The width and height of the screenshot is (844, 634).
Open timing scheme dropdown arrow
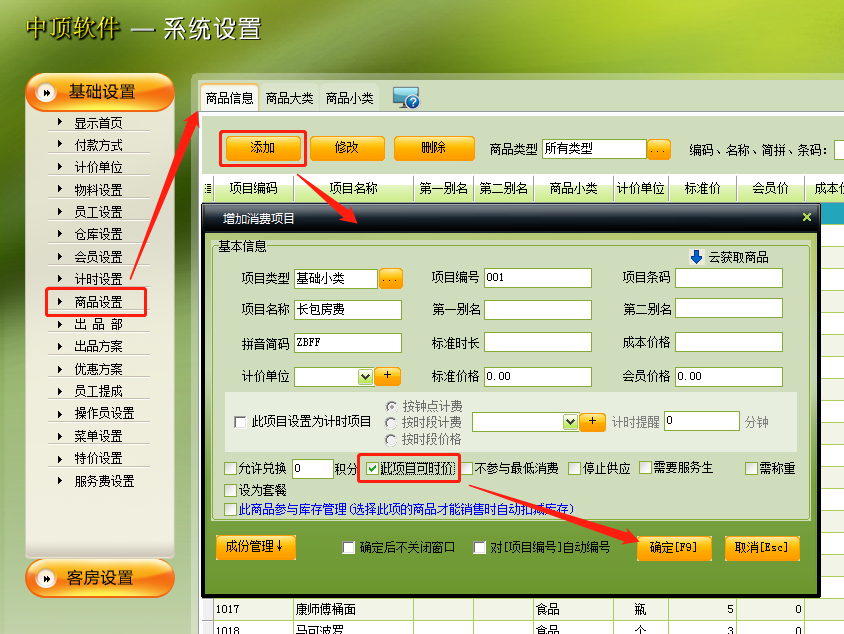[x=570, y=422]
